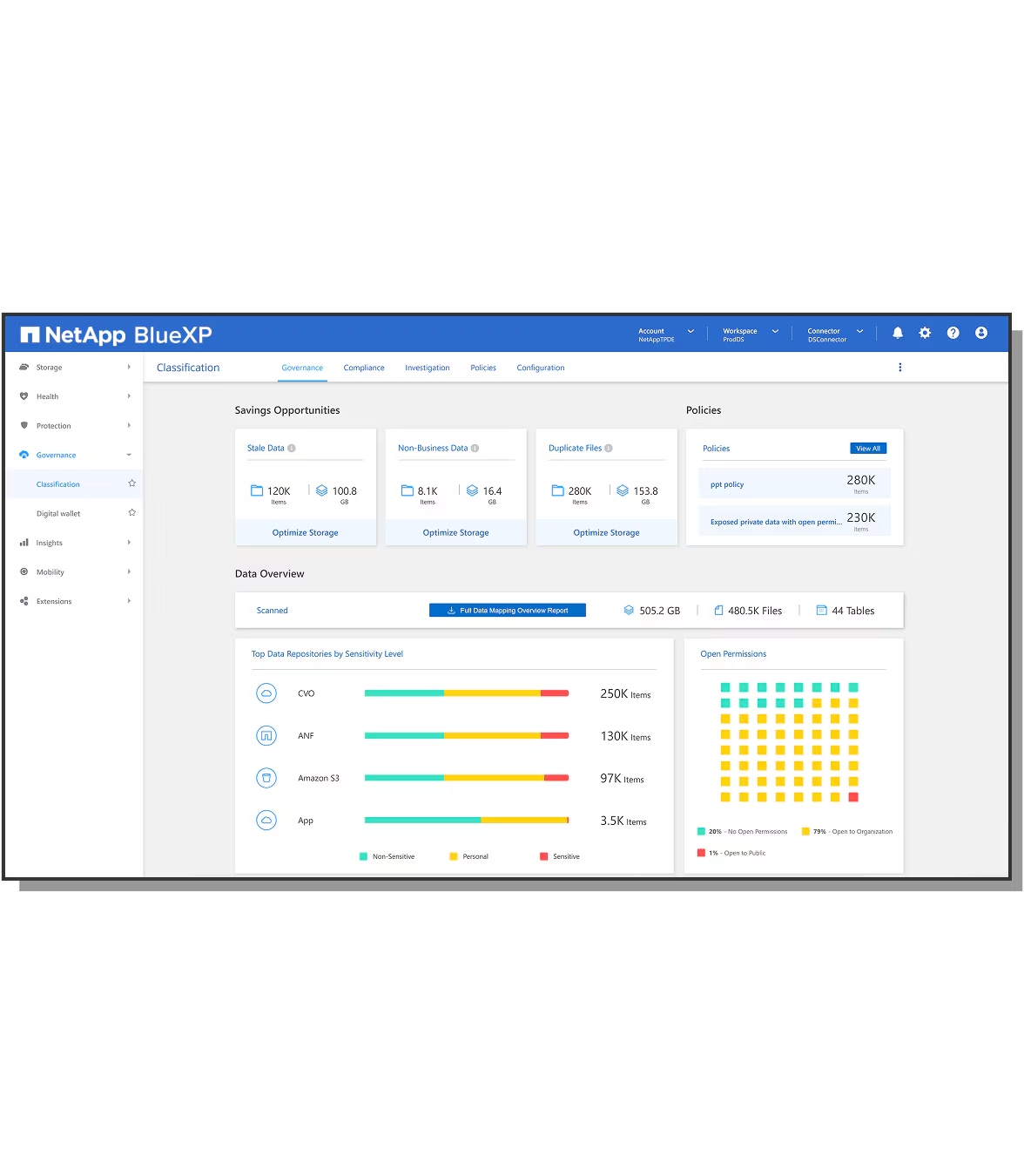Open the Workspace dropdown
Image resolution: width=1024 pixels, height=1176 pixels.
tap(751, 335)
